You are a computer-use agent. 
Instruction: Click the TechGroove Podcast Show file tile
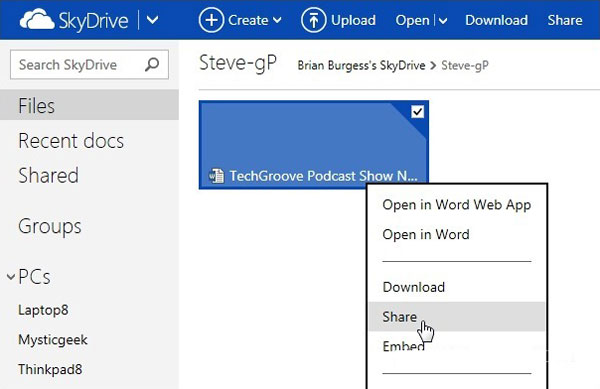(x=314, y=145)
